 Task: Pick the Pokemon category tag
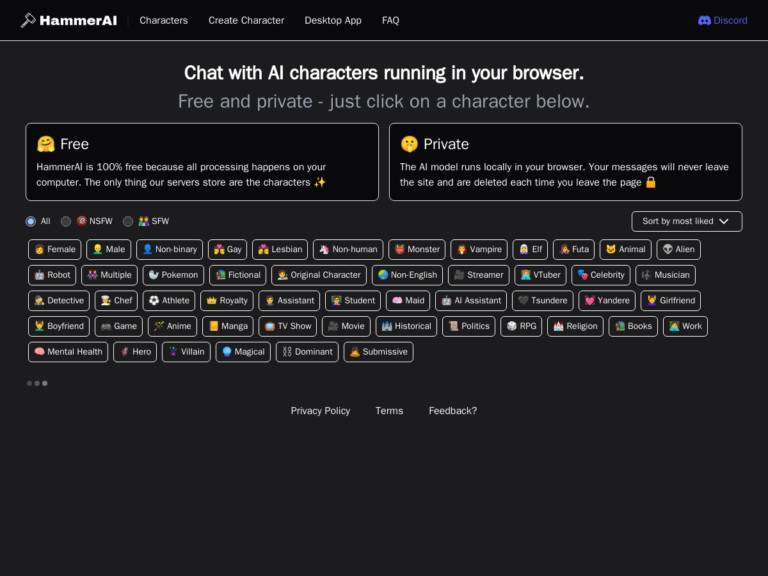tap(174, 275)
